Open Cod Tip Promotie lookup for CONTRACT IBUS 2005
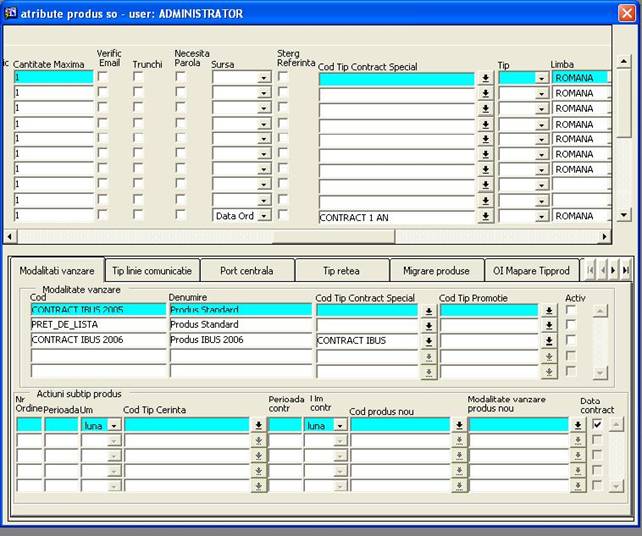 click(x=549, y=311)
